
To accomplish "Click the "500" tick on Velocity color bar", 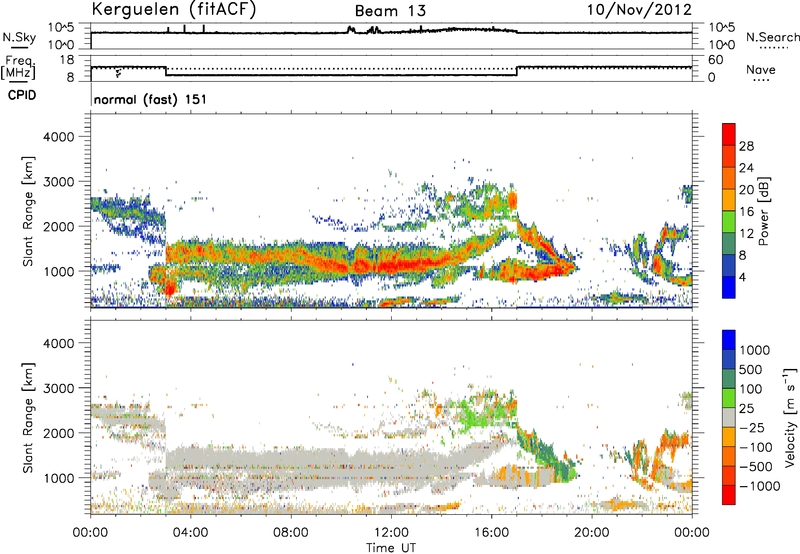I will pyautogui.click(x=751, y=369).
